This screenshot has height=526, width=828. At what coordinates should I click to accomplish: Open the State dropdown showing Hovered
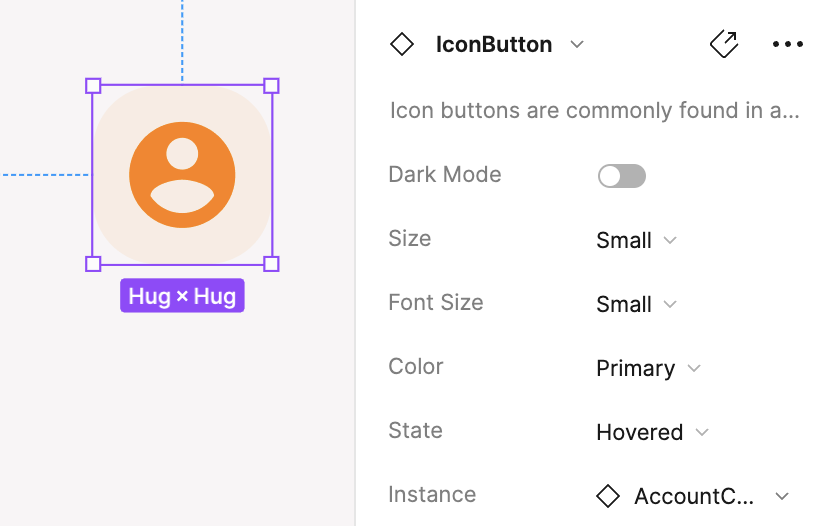(x=653, y=433)
